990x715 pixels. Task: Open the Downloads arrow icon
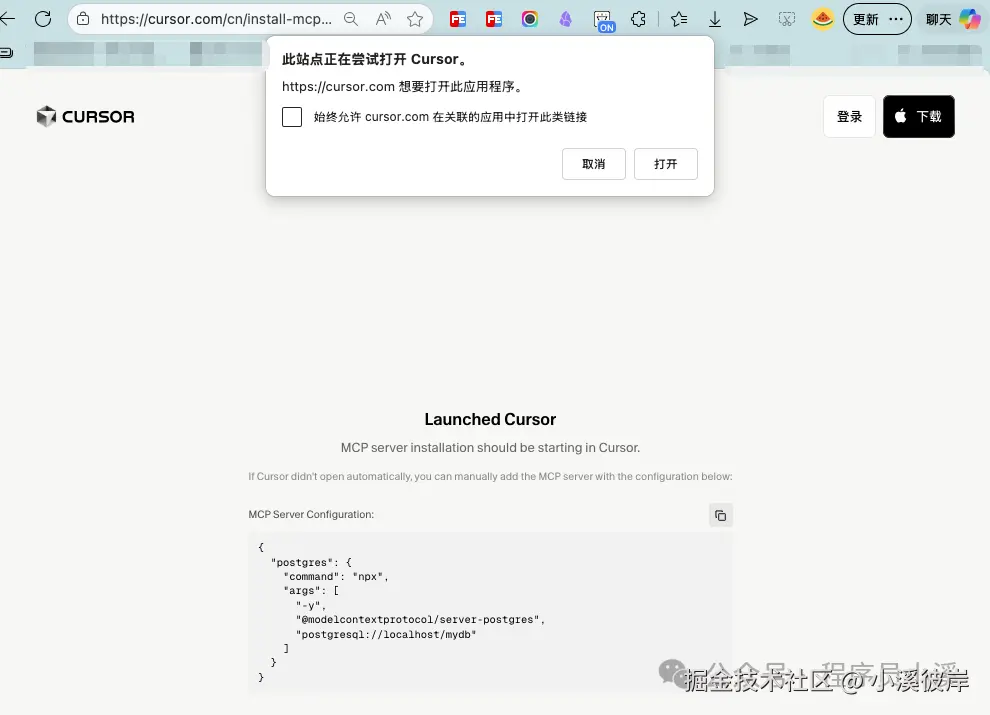pos(715,20)
